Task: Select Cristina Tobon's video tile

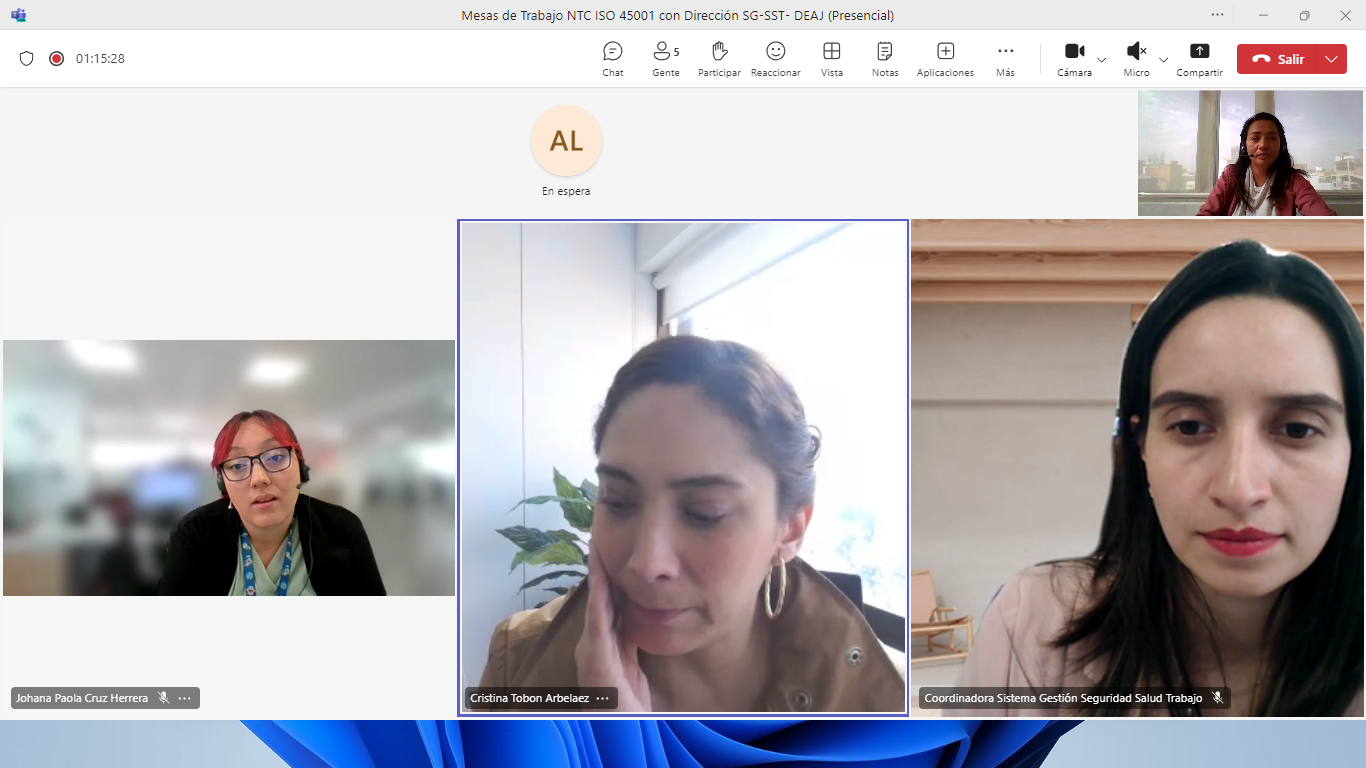Action: (x=683, y=467)
